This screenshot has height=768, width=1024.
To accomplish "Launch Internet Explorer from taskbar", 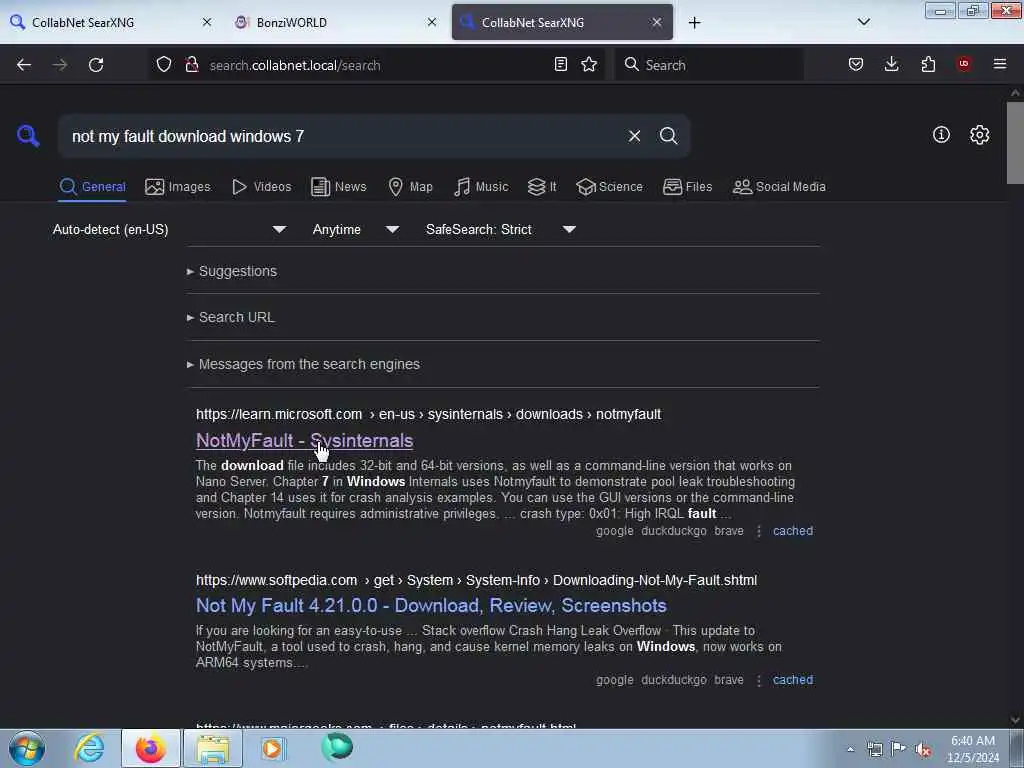I will click(89, 748).
